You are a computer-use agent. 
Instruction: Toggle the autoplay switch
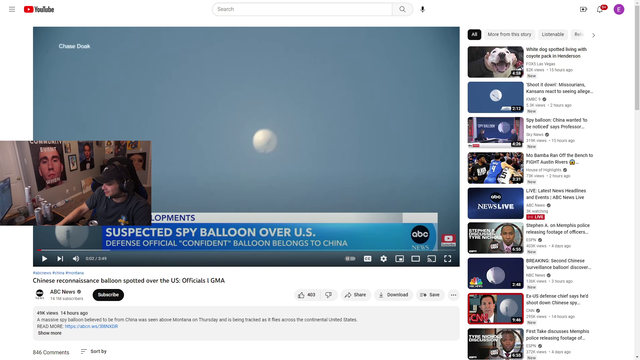point(350,258)
